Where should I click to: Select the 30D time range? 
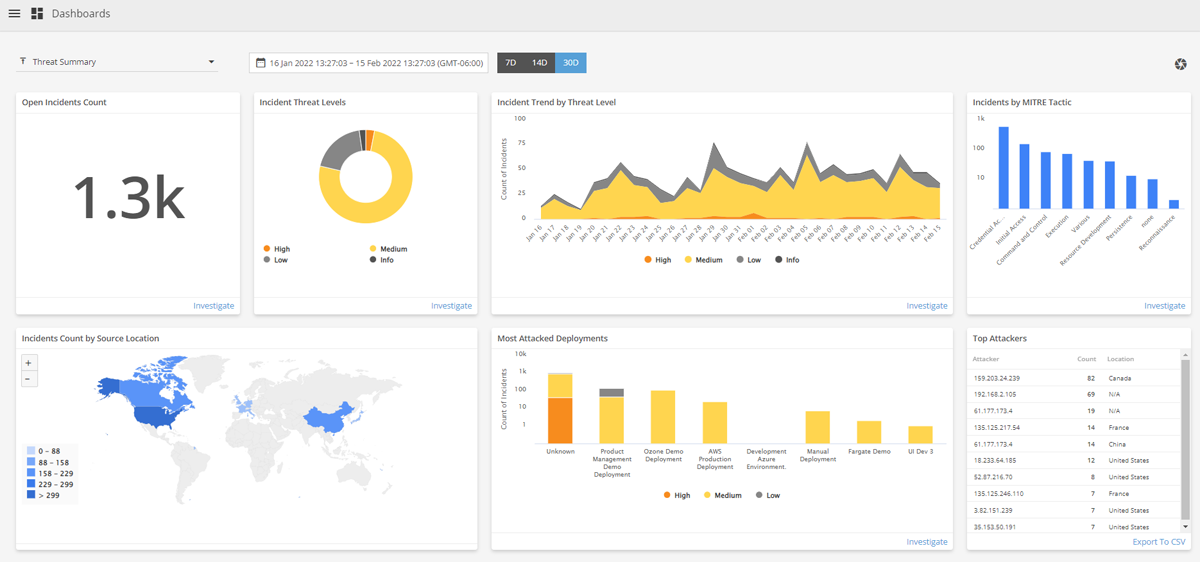click(x=571, y=63)
